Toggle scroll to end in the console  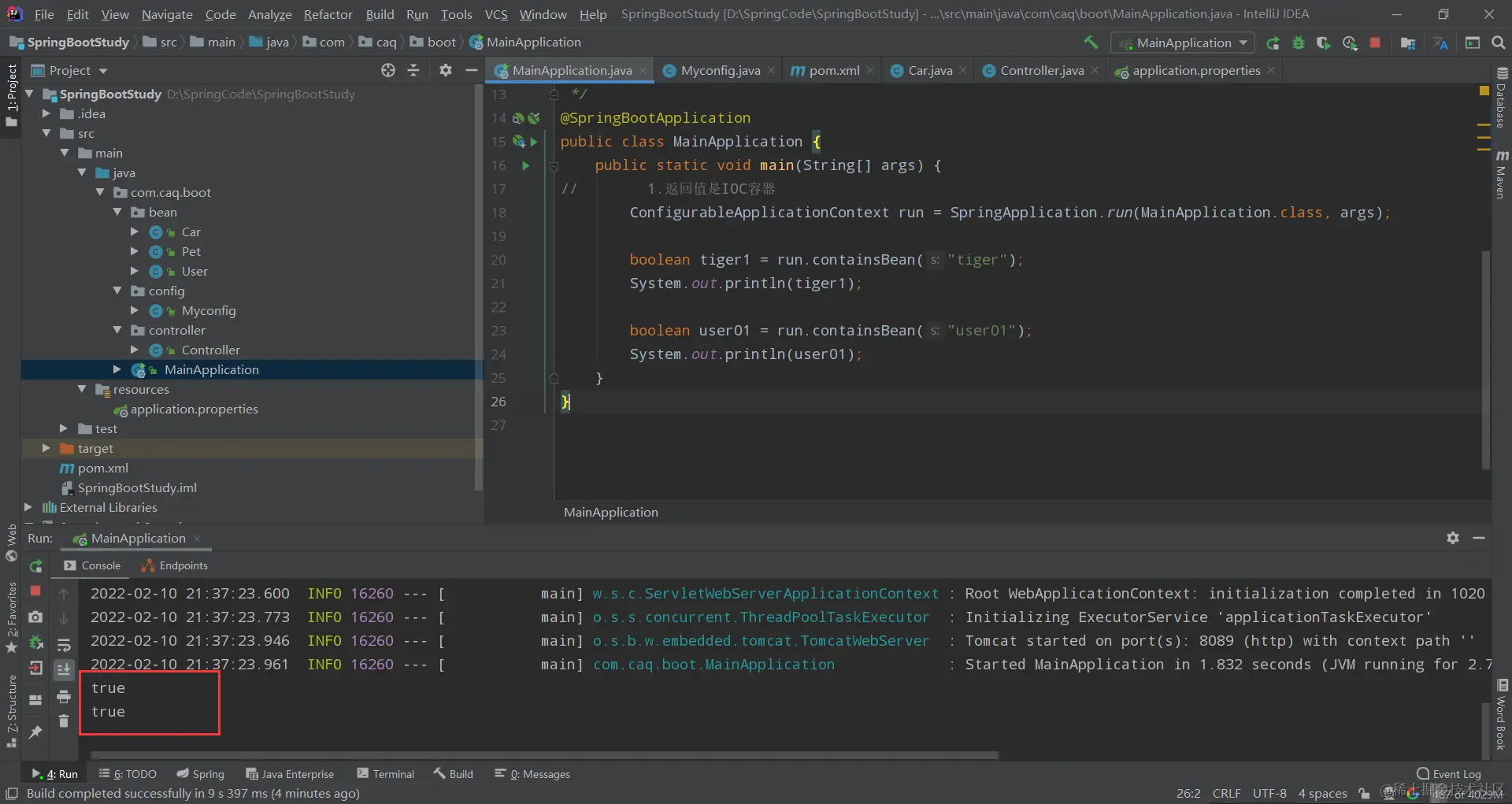(x=64, y=669)
